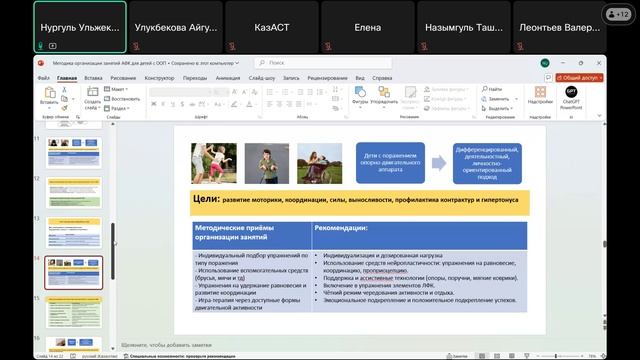Viewport: 640px width, 360px height.
Task: Click the Clear Formatting icon
Action: click(254, 92)
